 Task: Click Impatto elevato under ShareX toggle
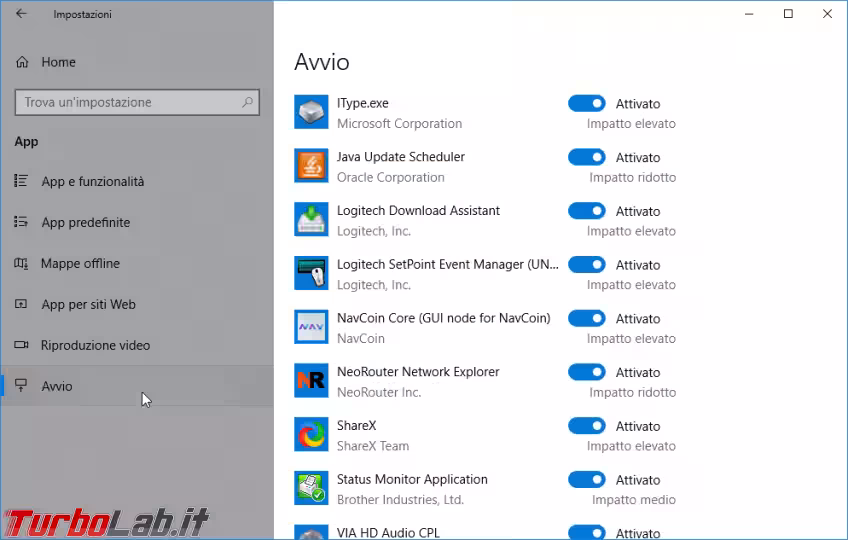pyautogui.click(x=631, y=446)
